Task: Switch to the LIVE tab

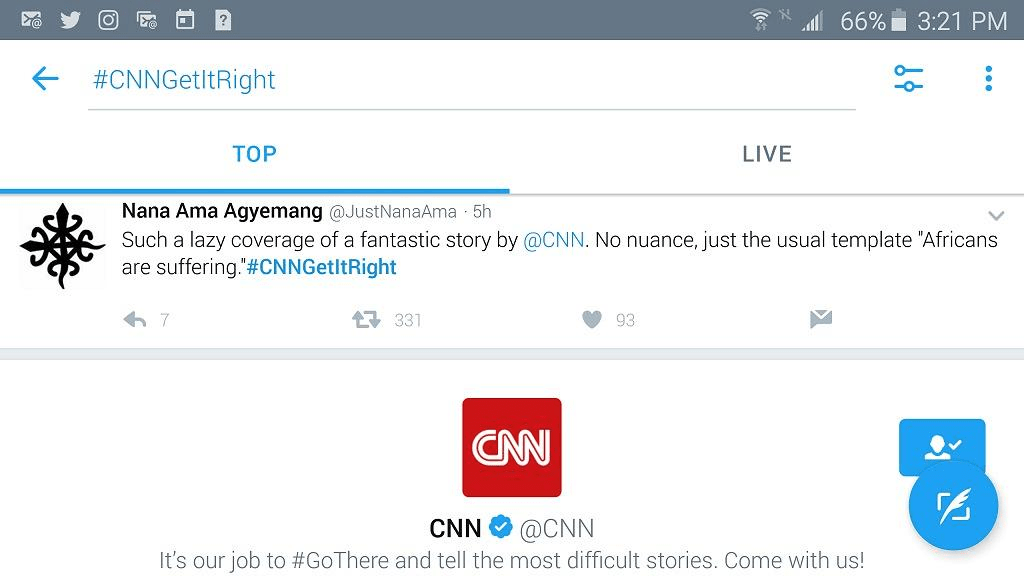Action: [x=767, y=154]
